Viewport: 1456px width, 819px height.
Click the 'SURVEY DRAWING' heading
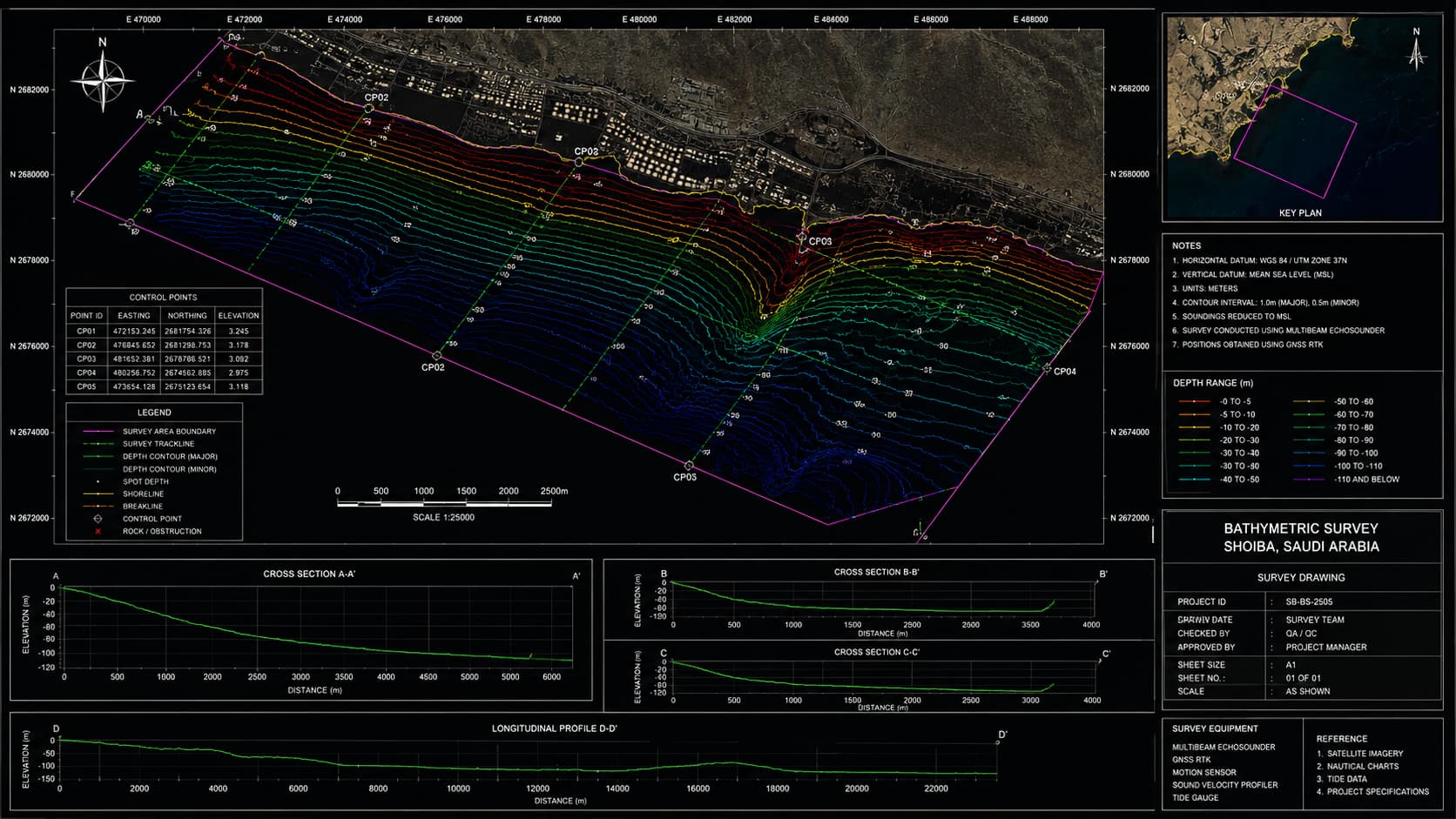[1301, 578]
